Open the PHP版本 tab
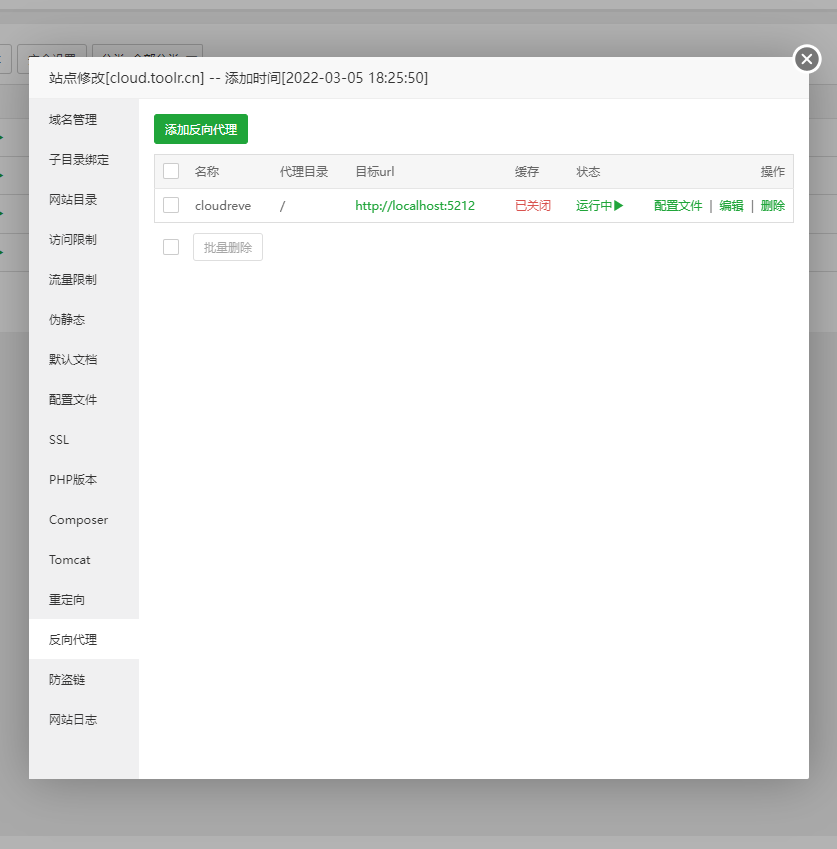Viewport: 837px width, 849px height. pos(84,480)
